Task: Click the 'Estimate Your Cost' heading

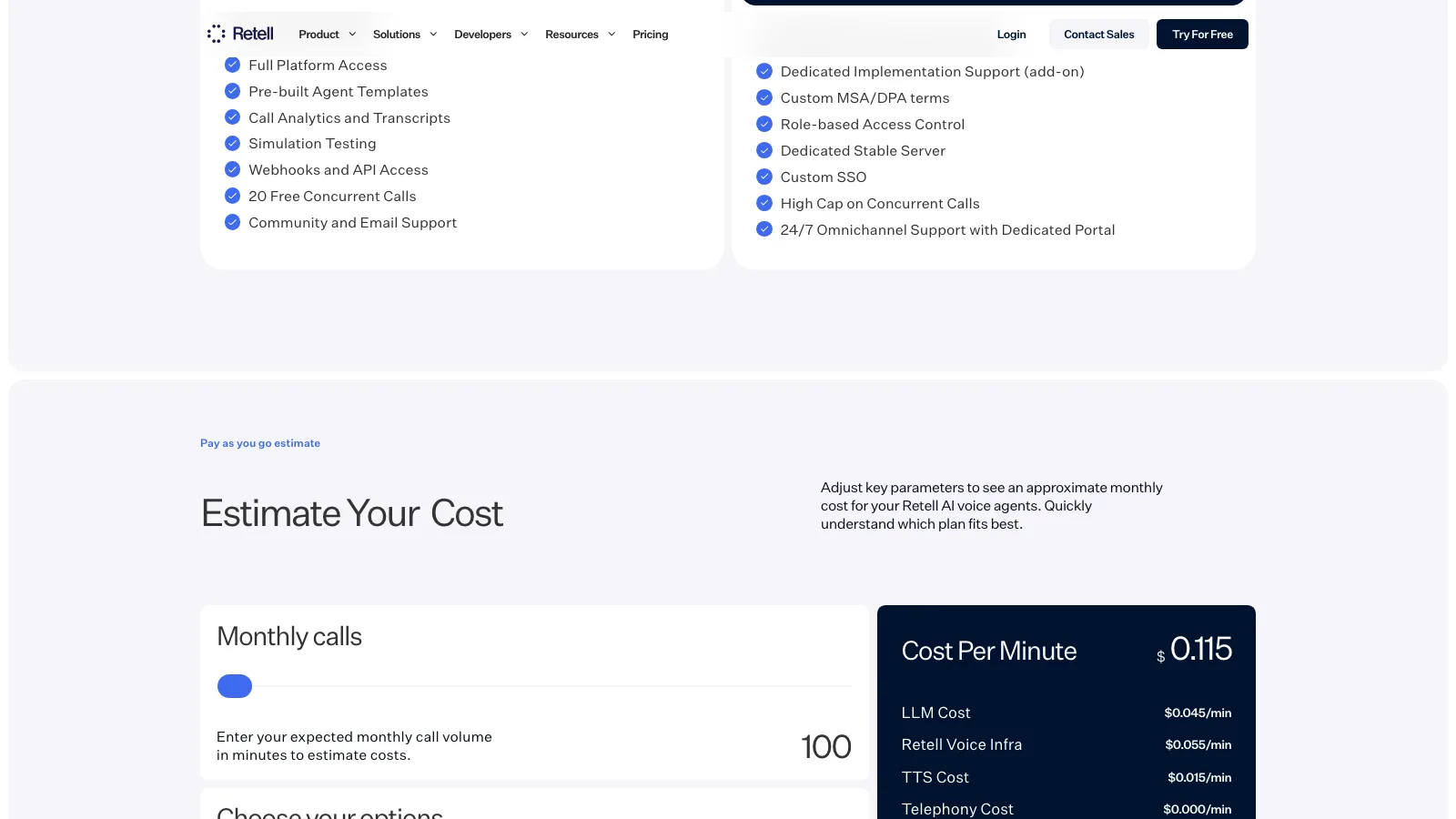Action: point(352,514)
